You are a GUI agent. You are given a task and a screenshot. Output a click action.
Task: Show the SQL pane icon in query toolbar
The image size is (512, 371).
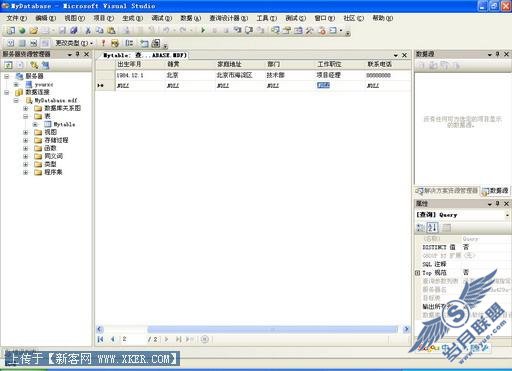coord(33,43)
